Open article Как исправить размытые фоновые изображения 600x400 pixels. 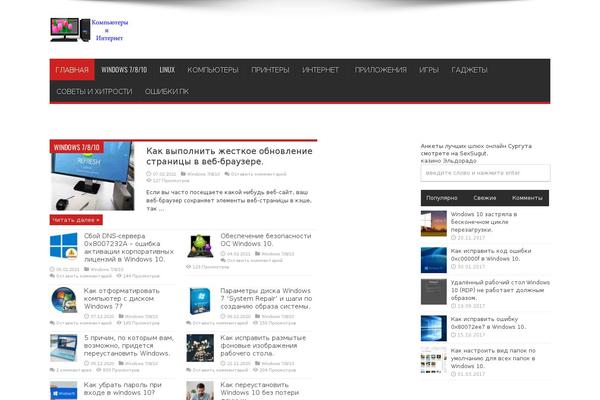tap(263, 345)
